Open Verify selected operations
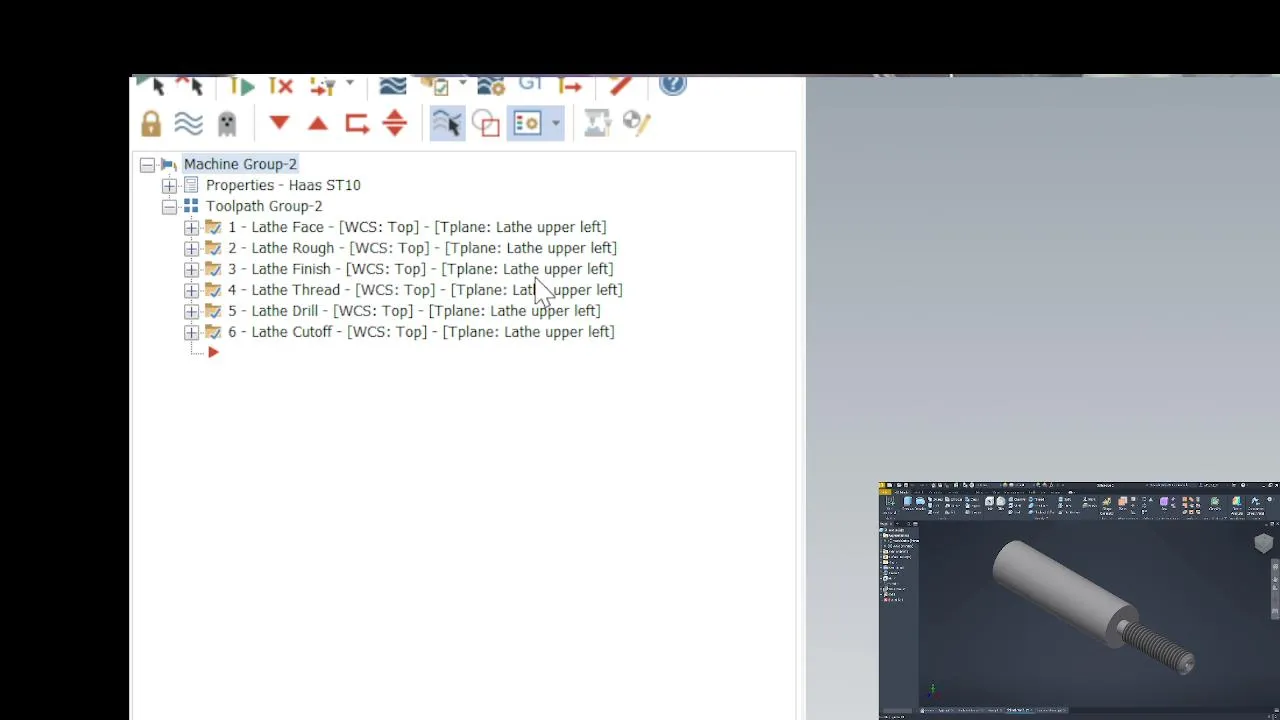Viewport: 1280px width, 720px height. 434,87
